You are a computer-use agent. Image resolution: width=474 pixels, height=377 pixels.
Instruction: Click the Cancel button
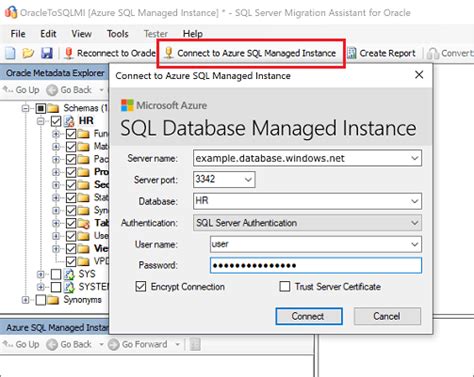(387, 316)
